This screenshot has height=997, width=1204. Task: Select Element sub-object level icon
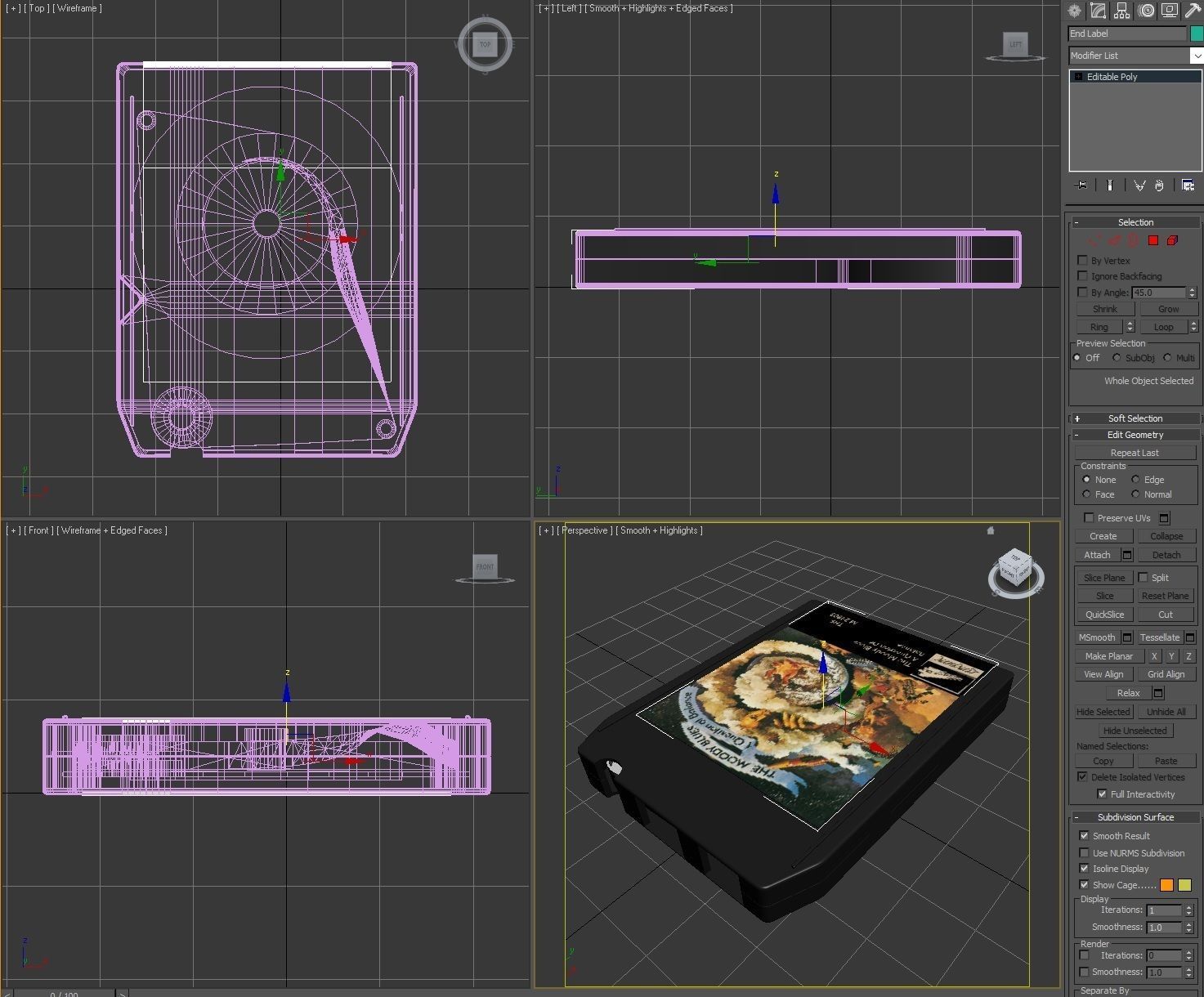click(x=1172, y=240)
